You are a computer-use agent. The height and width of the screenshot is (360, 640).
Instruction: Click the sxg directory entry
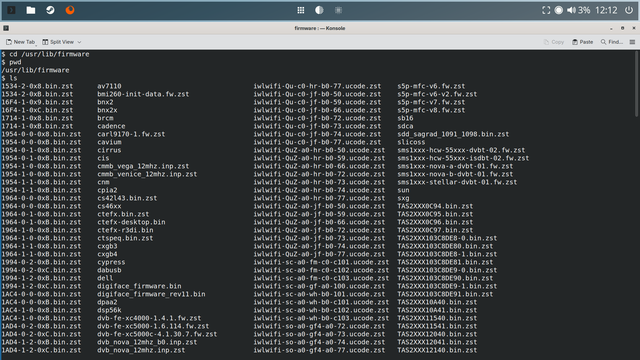[403, 198]
